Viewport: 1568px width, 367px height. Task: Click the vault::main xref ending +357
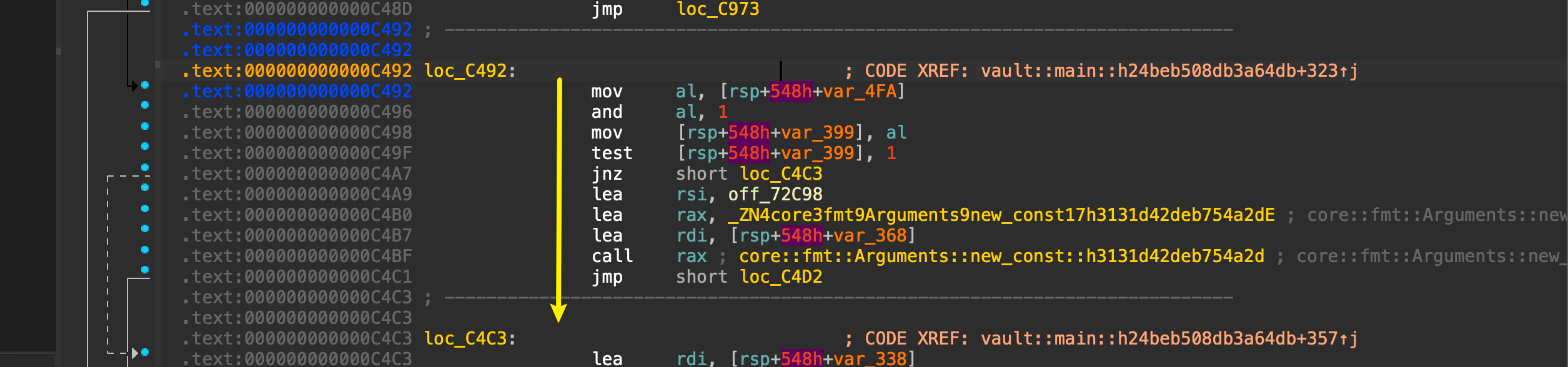pyautogui.click(x=1169, y=338)
